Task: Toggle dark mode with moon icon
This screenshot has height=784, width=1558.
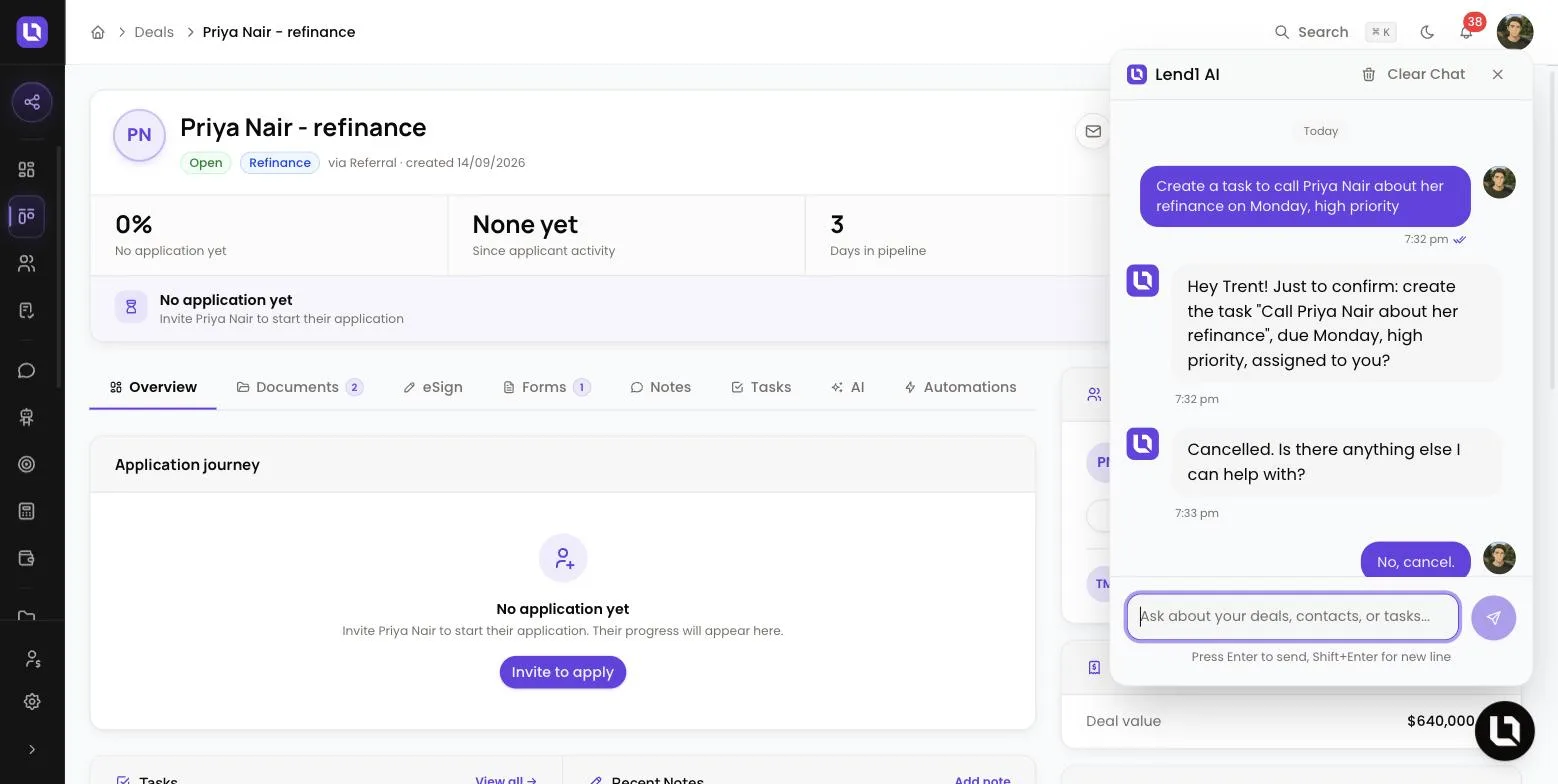Action: [x=1427, y=32]
